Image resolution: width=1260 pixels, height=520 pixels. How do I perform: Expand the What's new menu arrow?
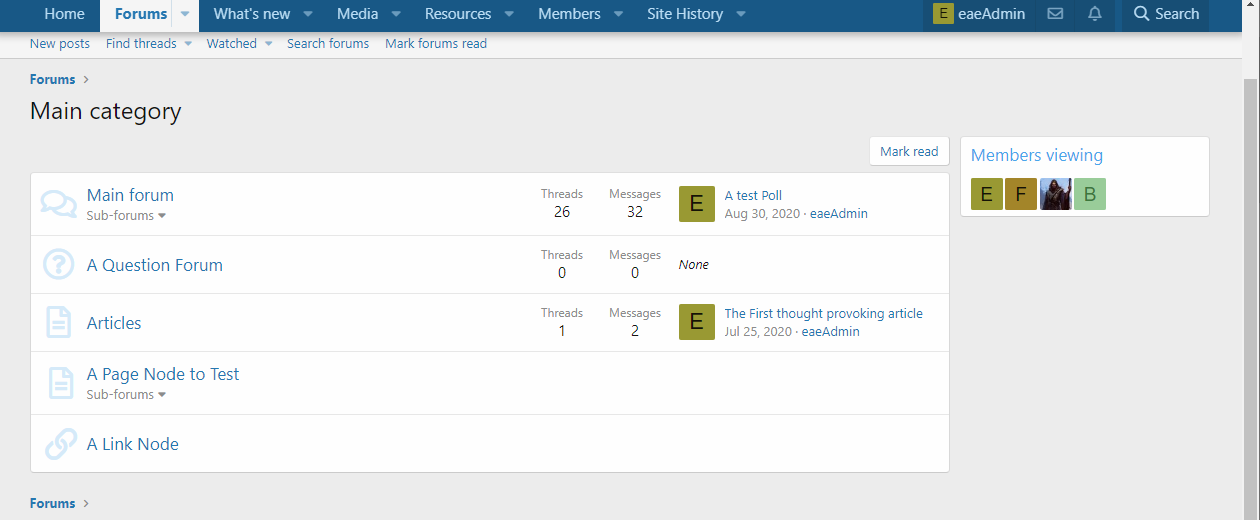[x=308, y=14]
